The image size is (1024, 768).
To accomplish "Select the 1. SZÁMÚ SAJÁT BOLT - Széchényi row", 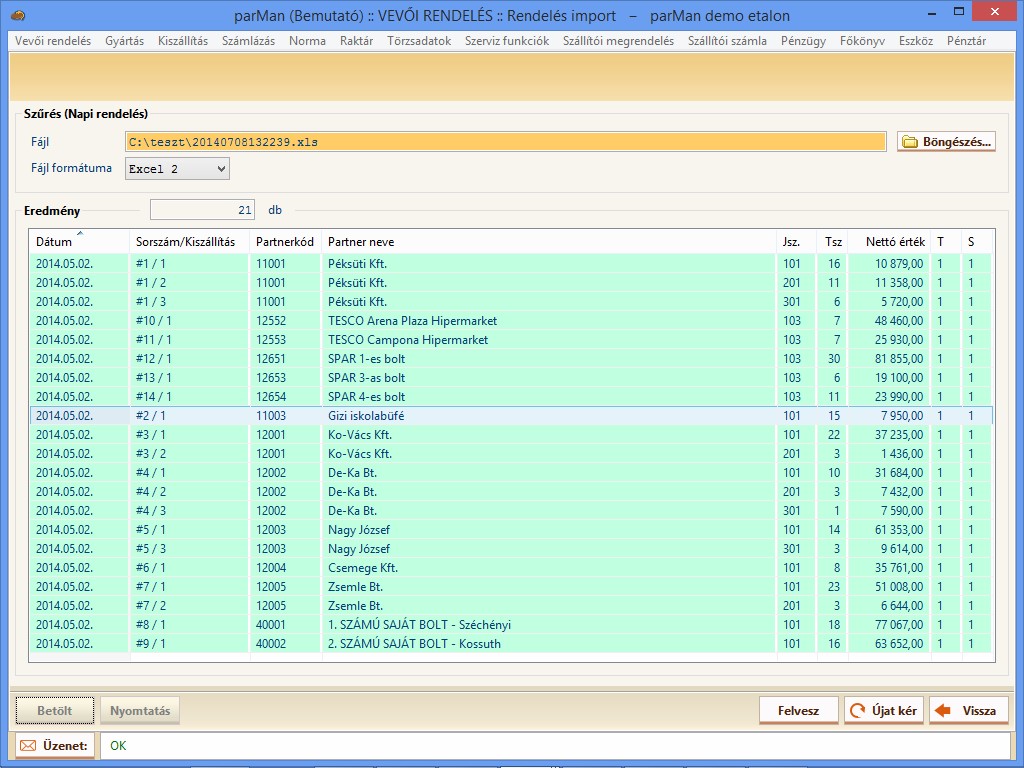I will pyautogui.click(x=511, y=624).
